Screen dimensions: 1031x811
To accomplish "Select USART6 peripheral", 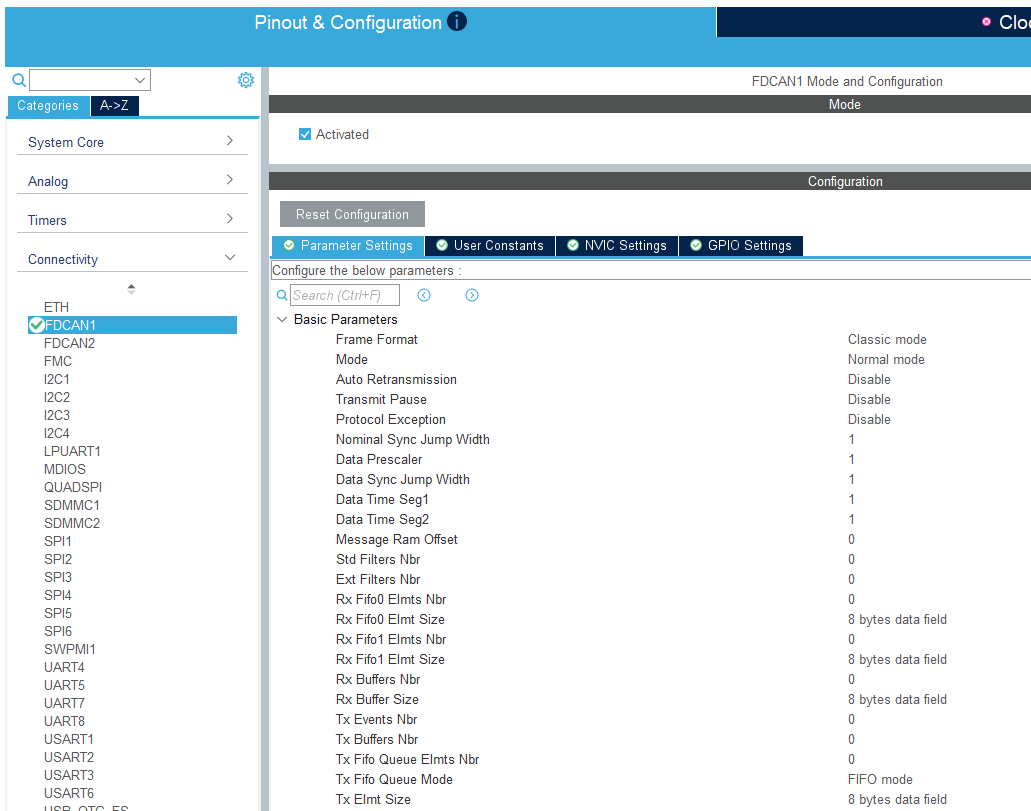I will 69,793.
